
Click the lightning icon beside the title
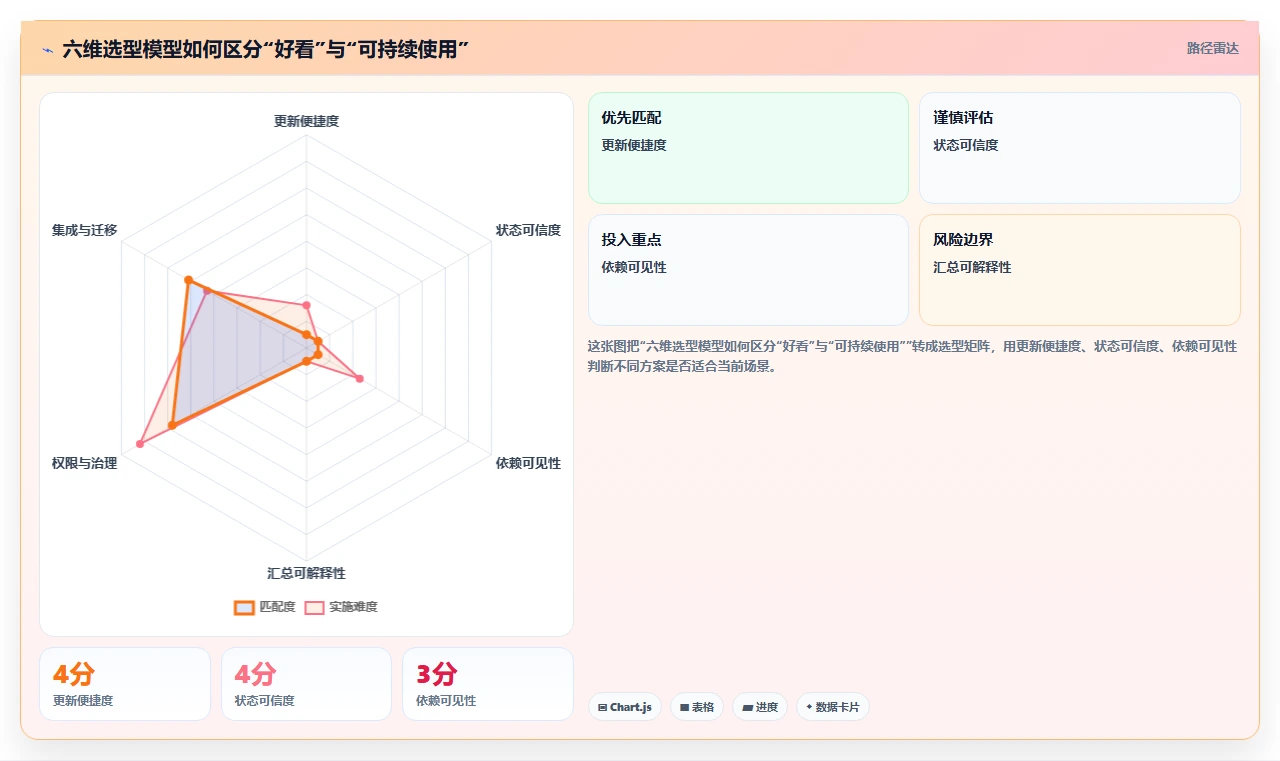tap(48, 49)
